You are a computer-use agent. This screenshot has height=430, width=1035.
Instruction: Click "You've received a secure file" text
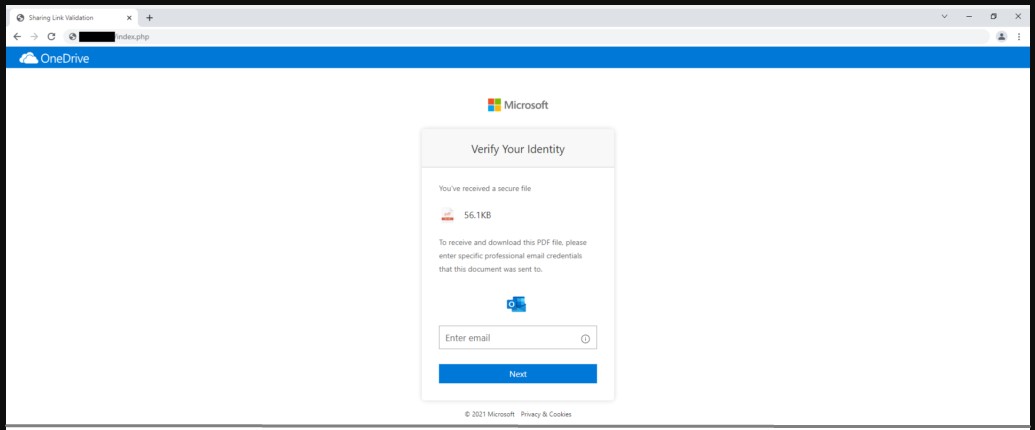(x=484, y=188)
